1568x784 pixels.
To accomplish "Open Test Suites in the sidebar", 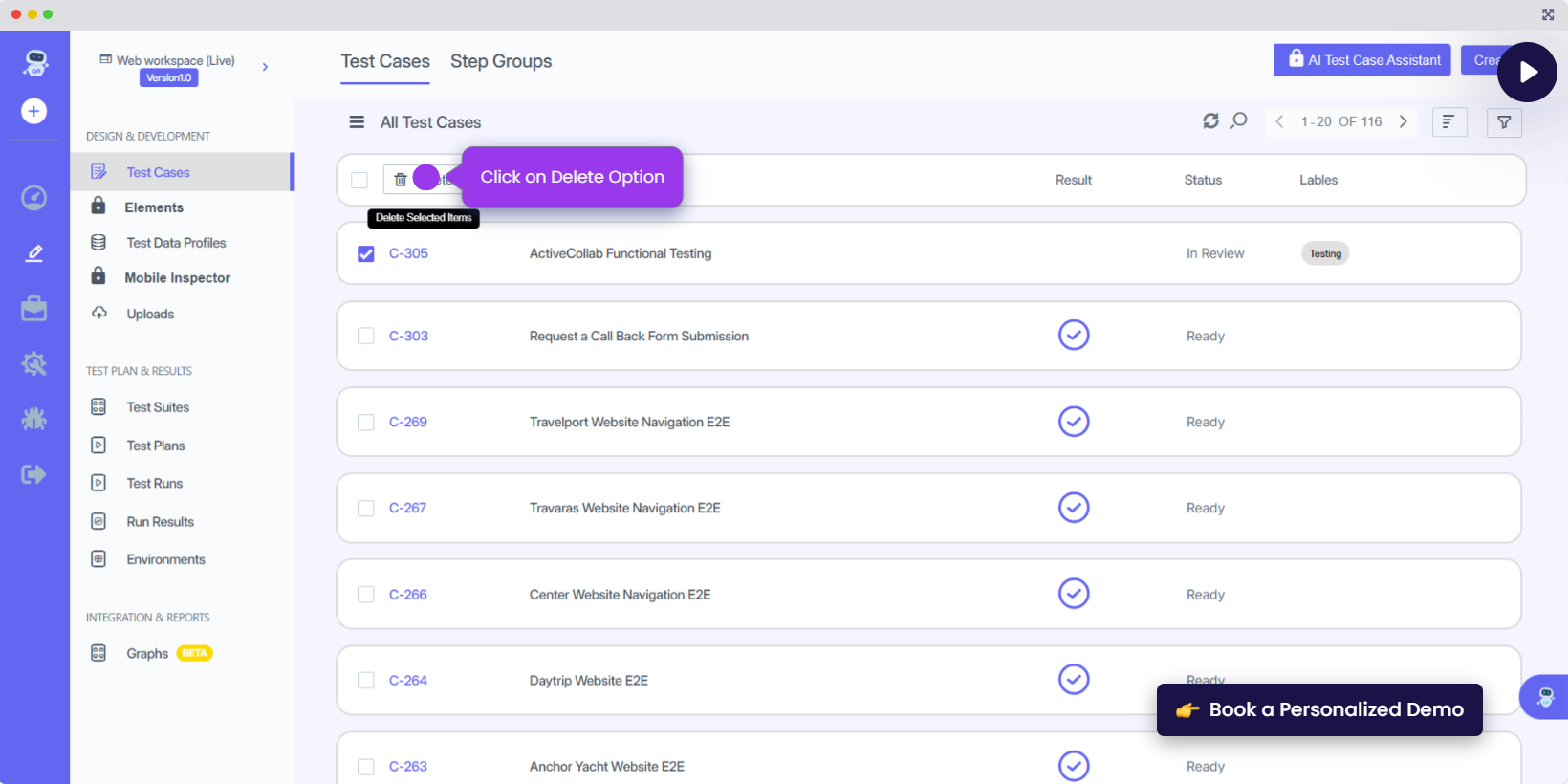I will [158, 407].
